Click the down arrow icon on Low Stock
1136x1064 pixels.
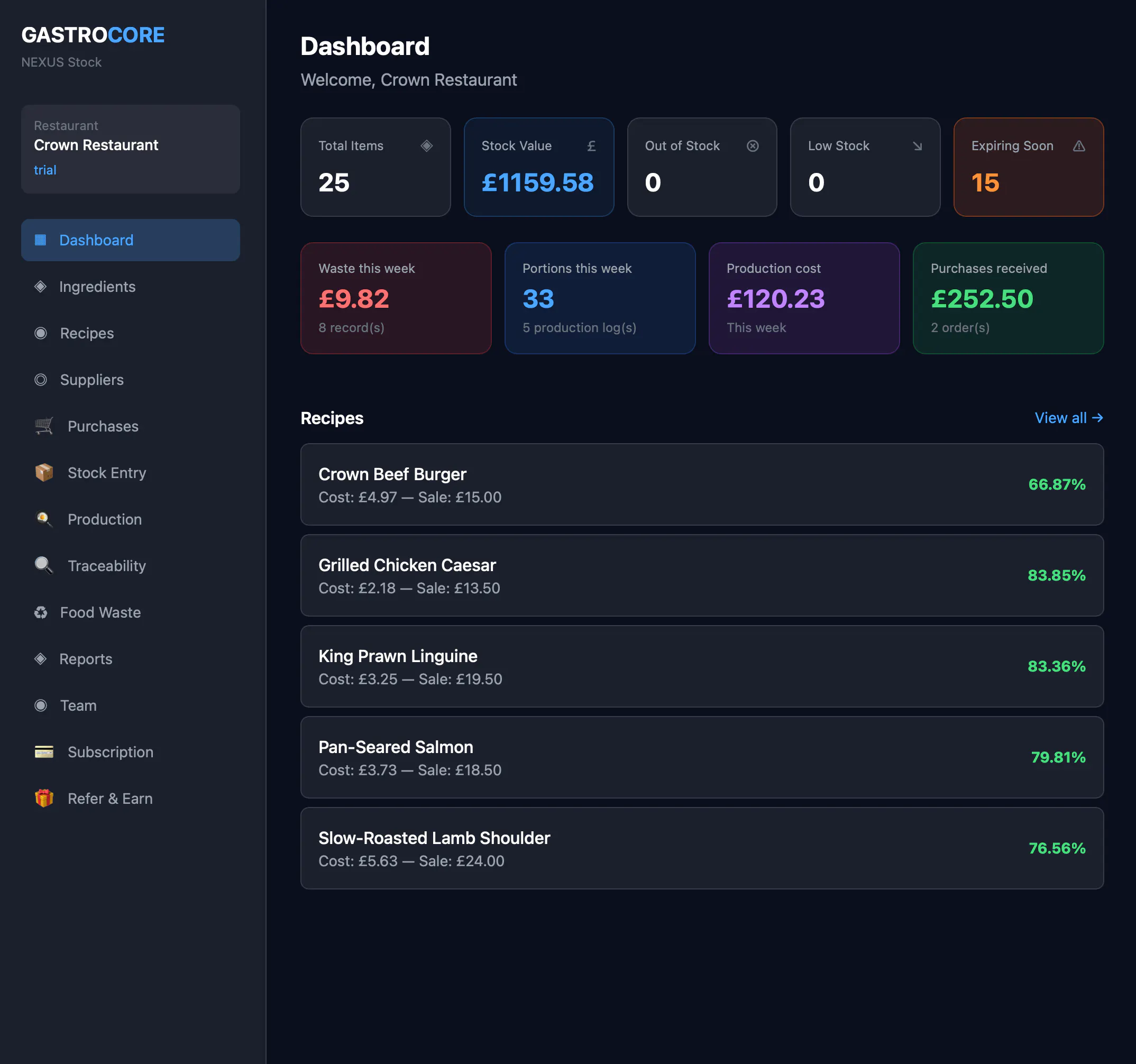pyautogui.click(x=917, y=146)
